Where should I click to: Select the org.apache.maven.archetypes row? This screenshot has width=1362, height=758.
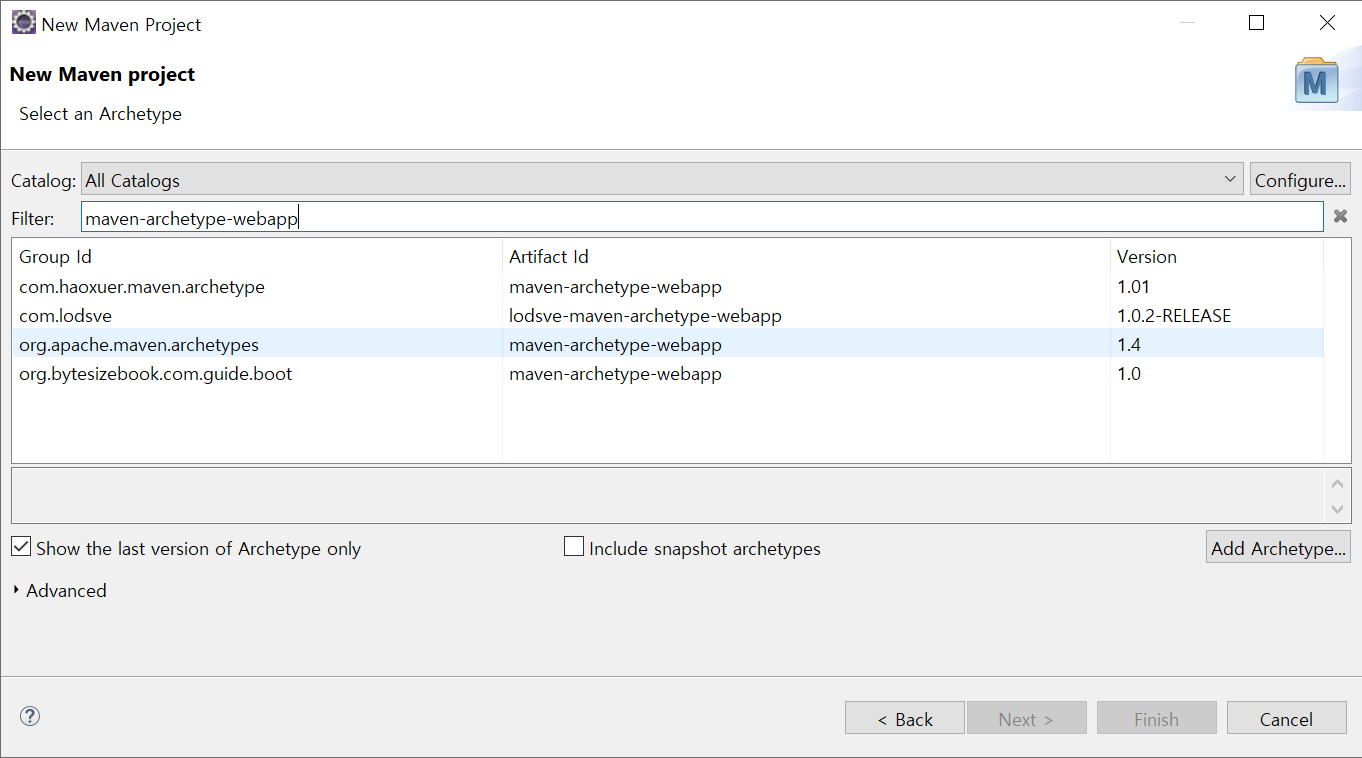tap(668, 345)
